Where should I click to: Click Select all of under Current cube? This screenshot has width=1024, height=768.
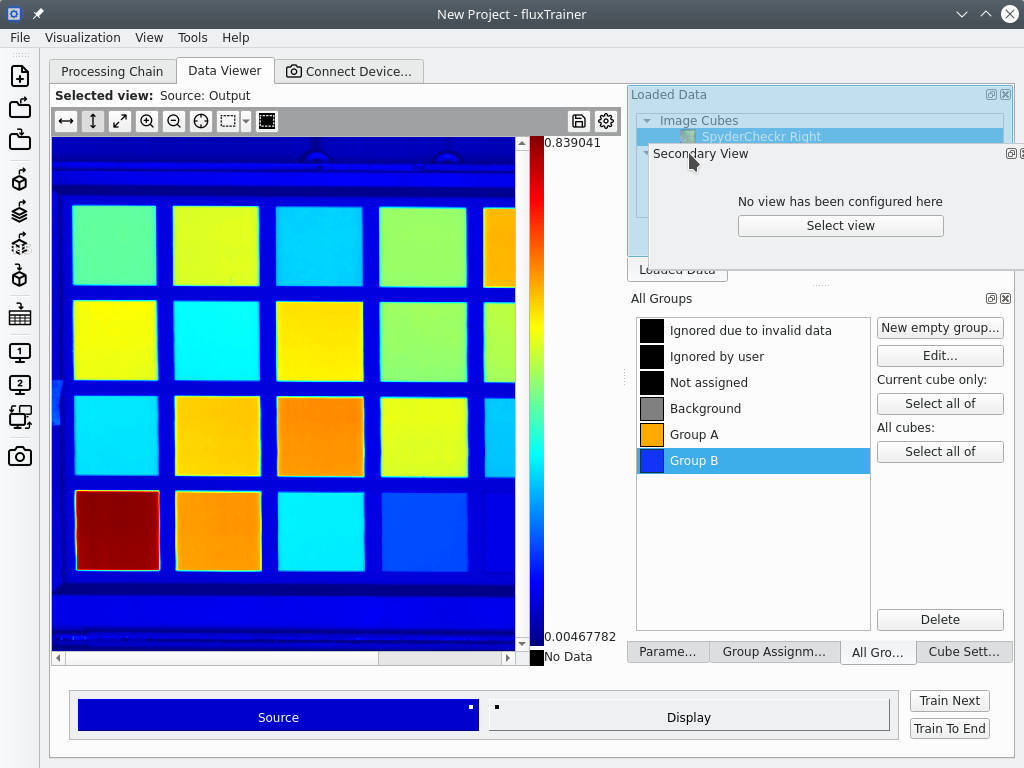(x=940, y=404)
